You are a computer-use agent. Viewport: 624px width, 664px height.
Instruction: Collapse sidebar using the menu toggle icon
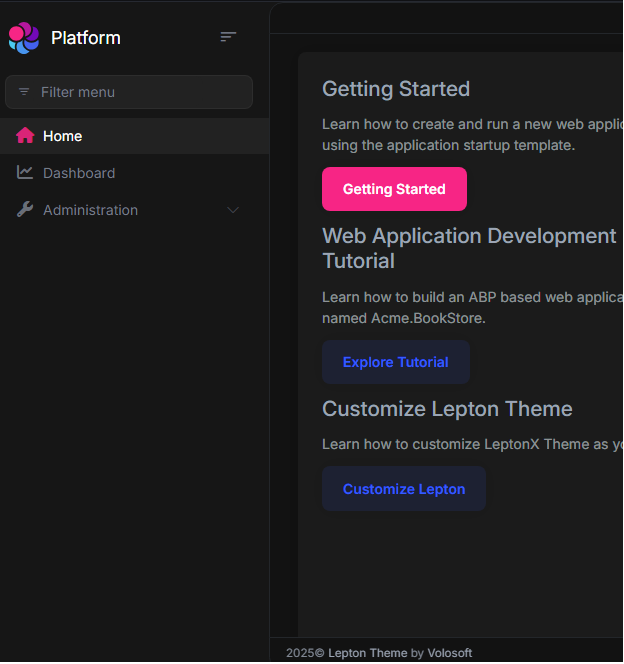(228, 37)
